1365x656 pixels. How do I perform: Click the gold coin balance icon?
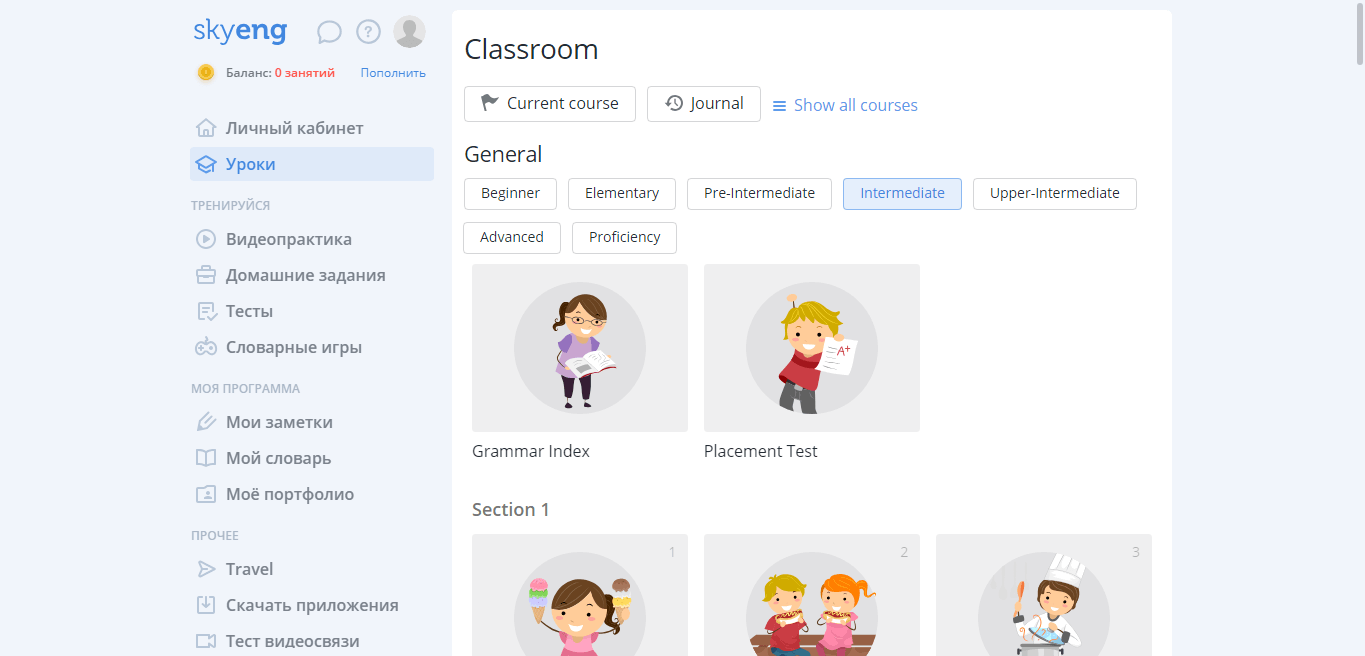click(206, 72)
